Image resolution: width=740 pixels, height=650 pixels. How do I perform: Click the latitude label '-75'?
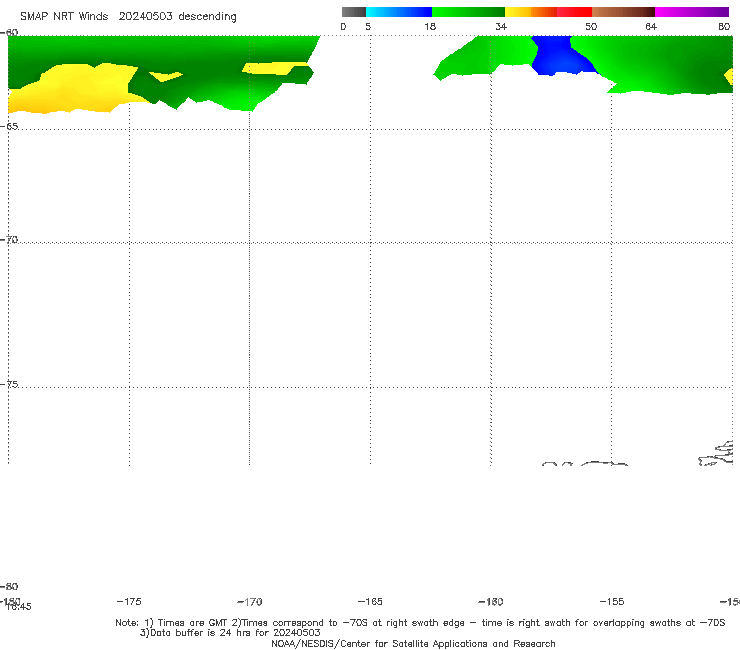coord(9,384)
